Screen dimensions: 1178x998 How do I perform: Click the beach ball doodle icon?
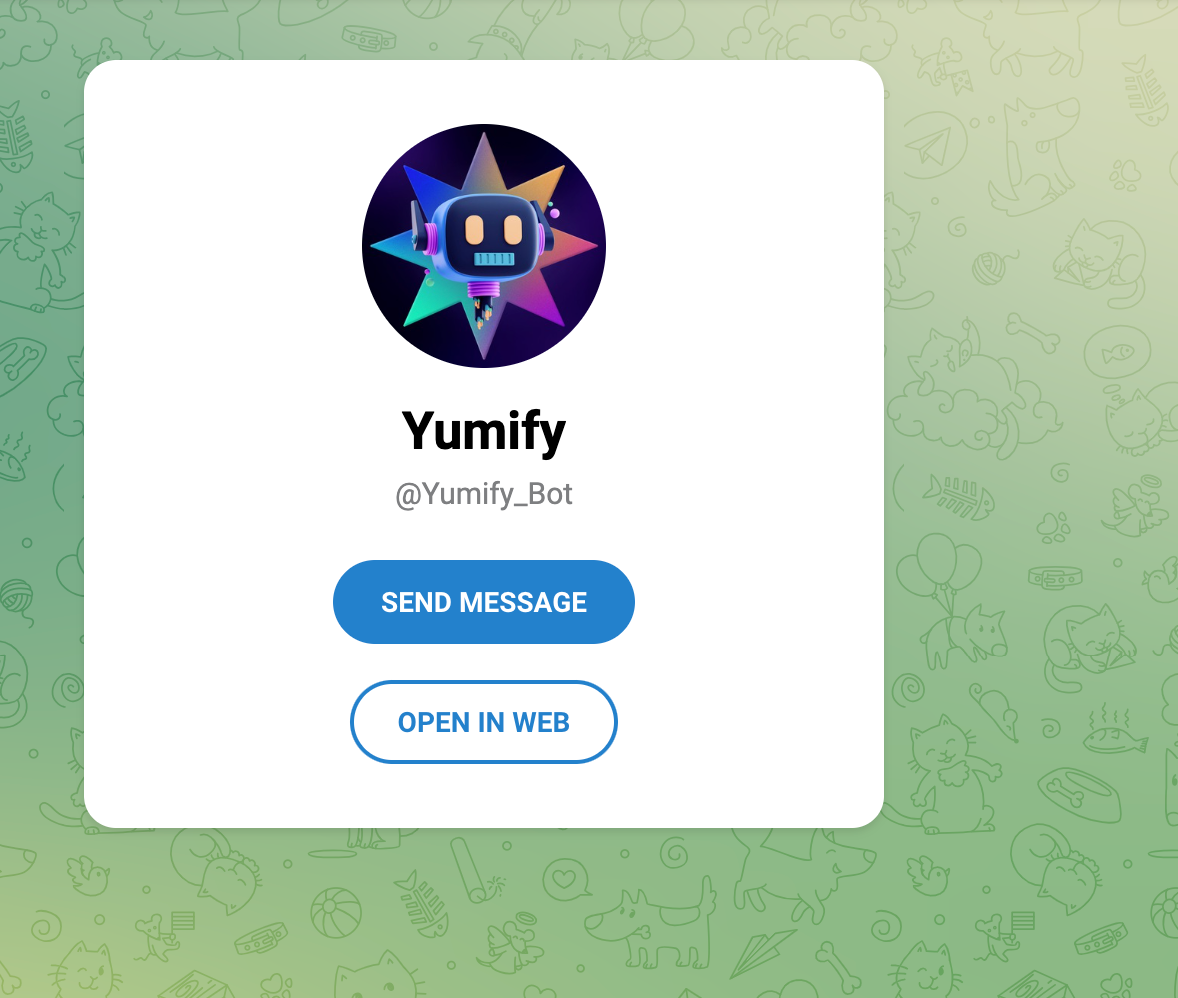[x=336, y=913]
